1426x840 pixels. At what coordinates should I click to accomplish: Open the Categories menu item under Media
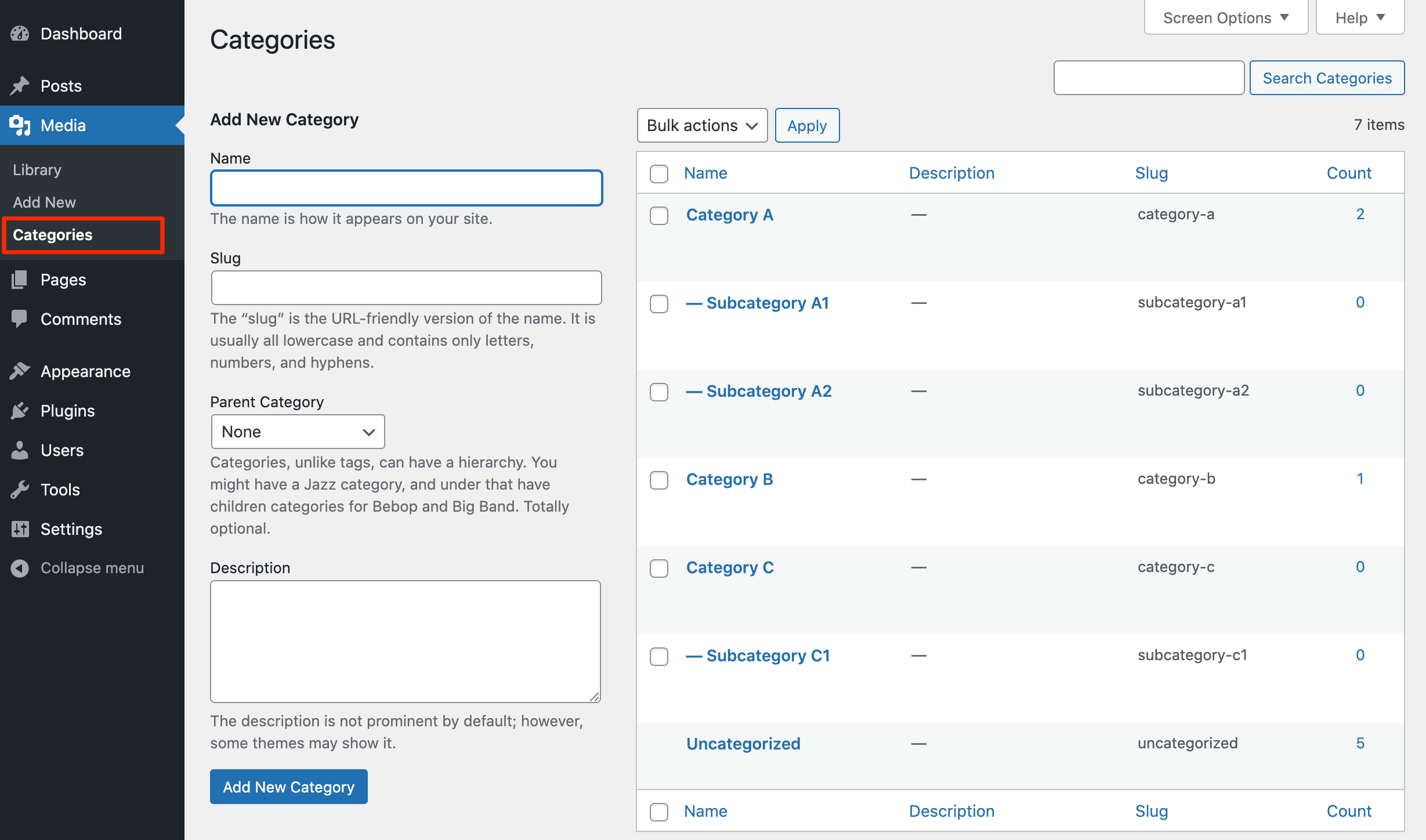pos(52,235)
